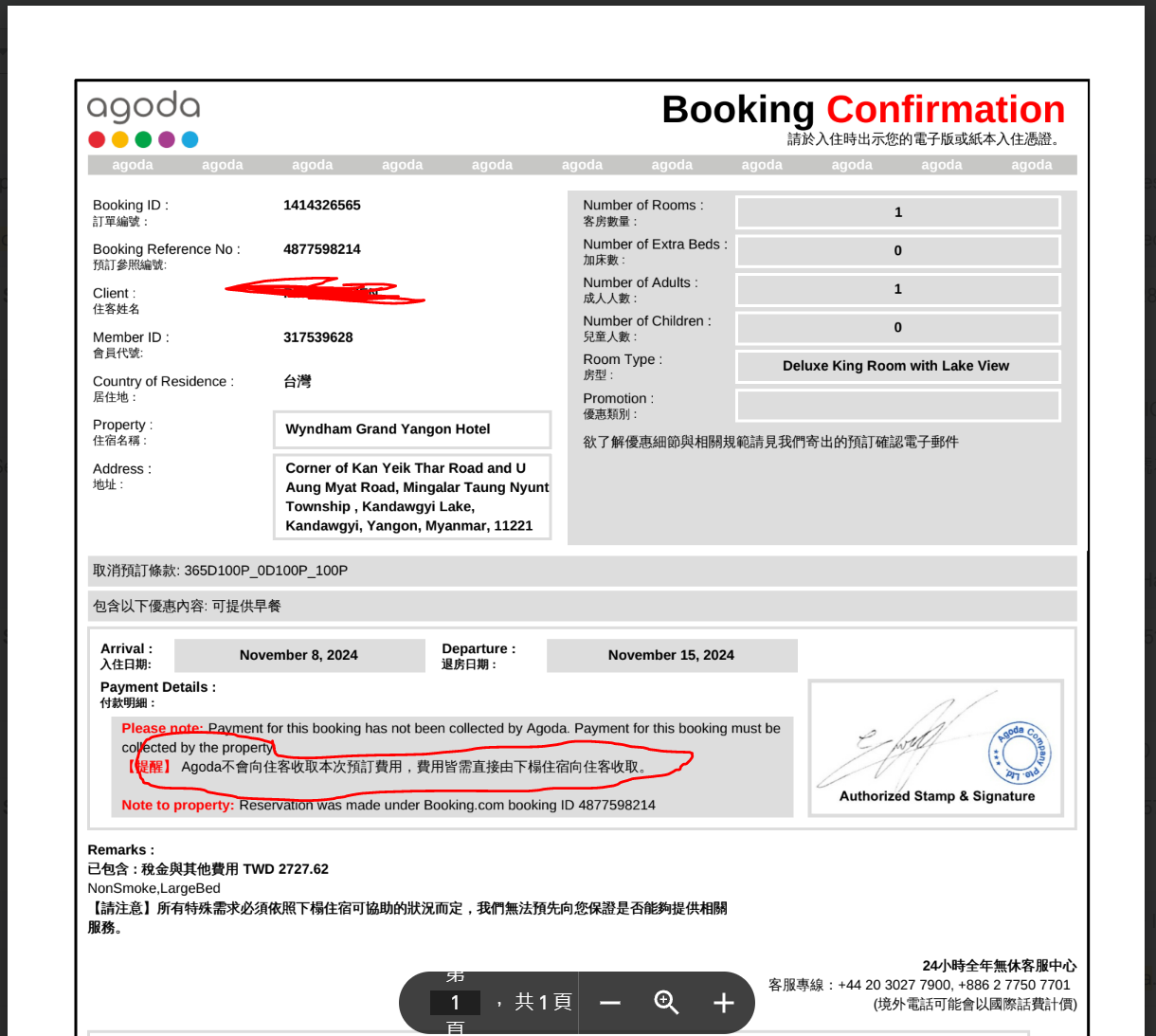Click the Number of Rooms value box

tap(897, 212)
